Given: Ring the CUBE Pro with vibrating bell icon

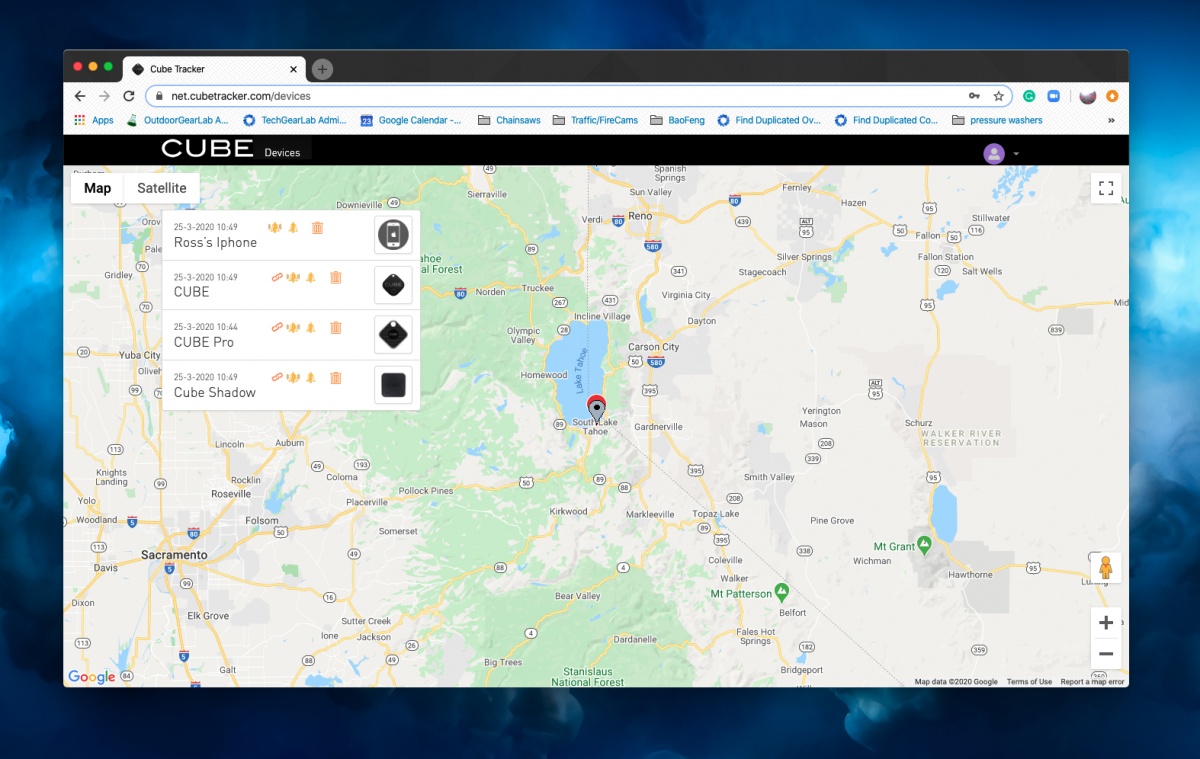Looking at the screenshot, I should coord(293,327).
